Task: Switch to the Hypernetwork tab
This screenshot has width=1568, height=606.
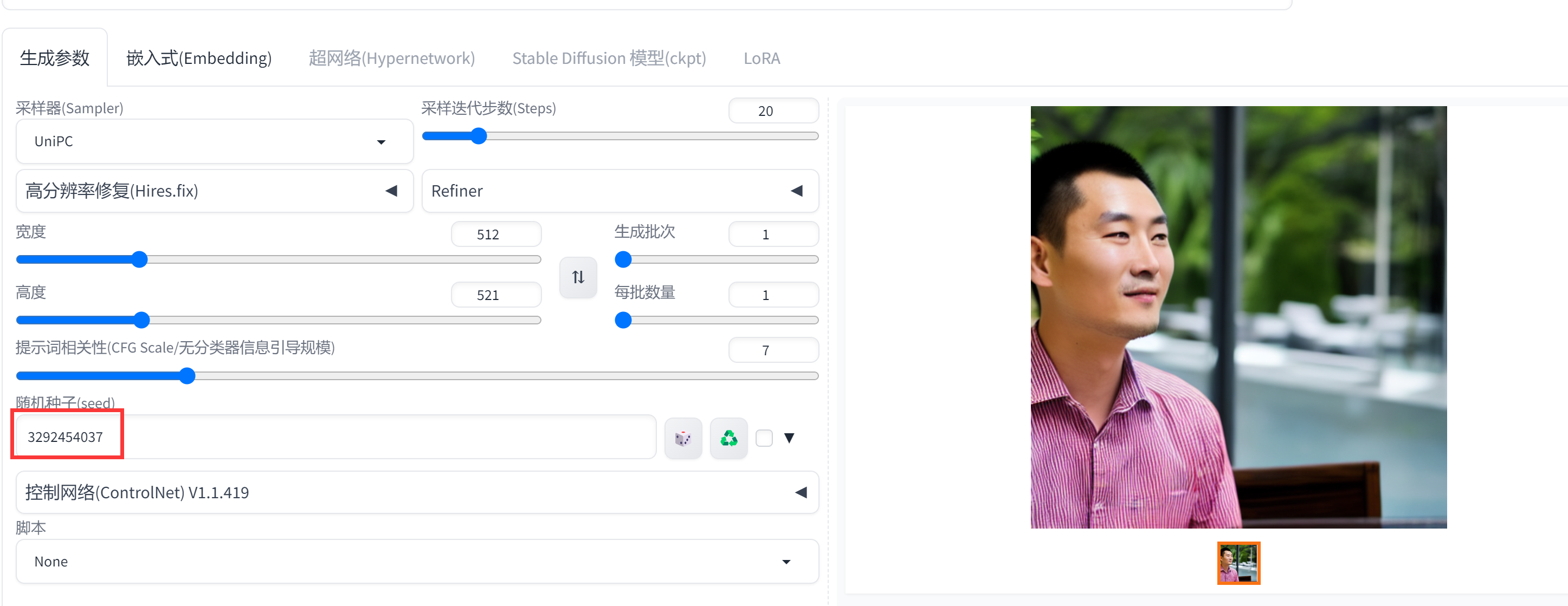Action: click(391, 58)
